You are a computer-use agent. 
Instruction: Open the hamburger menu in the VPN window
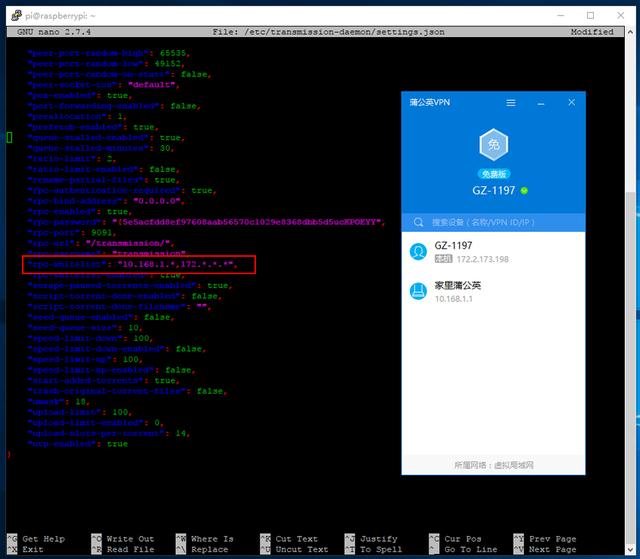click(x=511, y=103)
